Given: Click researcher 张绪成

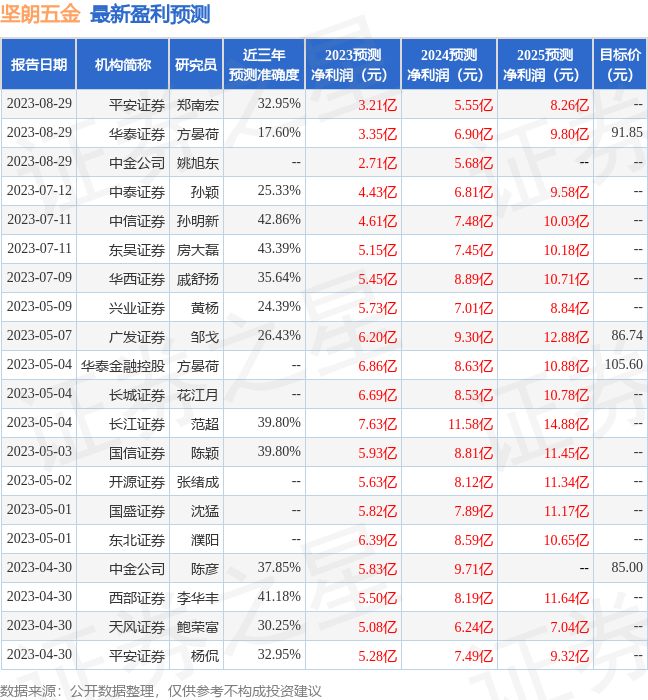Looking at the screenshot, I should (x=198, y=482).
